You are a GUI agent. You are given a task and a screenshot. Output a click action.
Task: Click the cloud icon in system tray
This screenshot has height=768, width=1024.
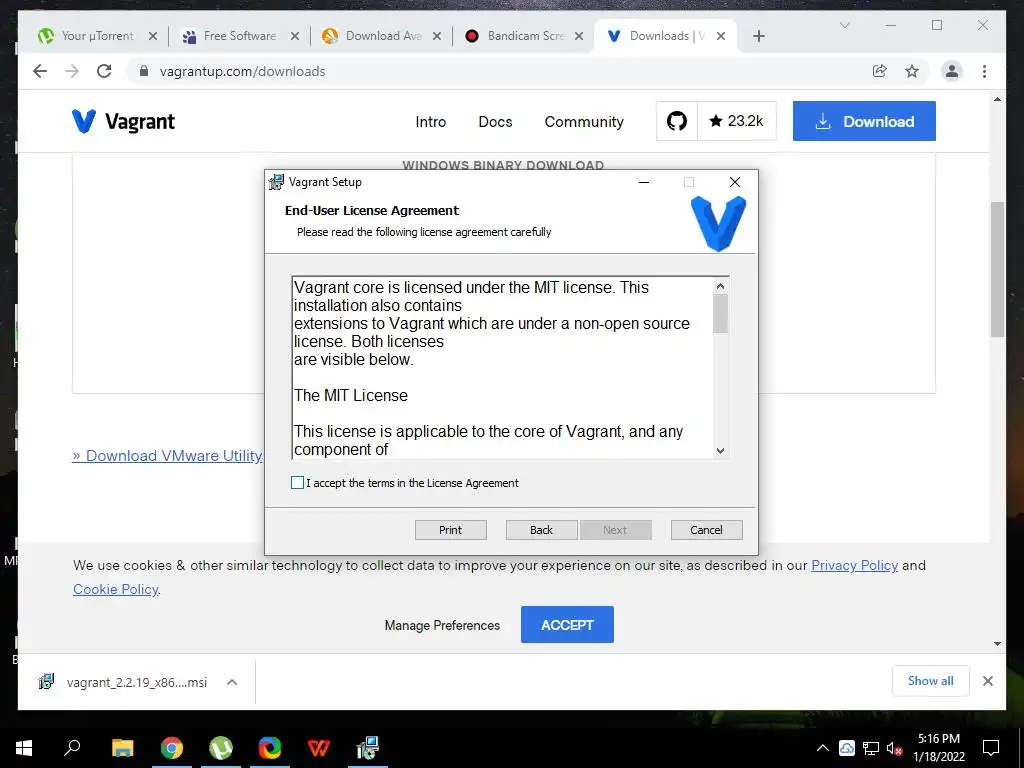coord(847,748)
